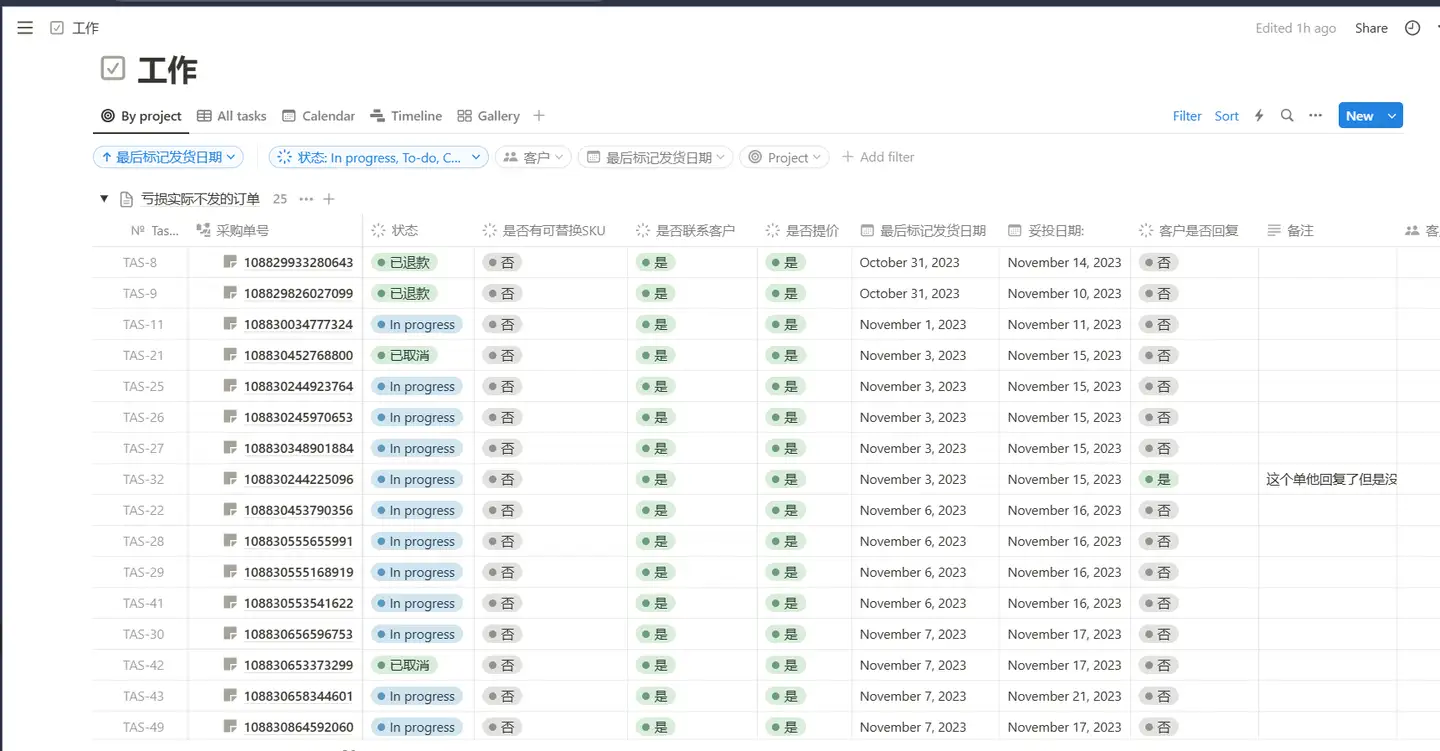Click the Edited 1h ago text
This screenshot has height=751, width=1440.
tap(1295, 28)
